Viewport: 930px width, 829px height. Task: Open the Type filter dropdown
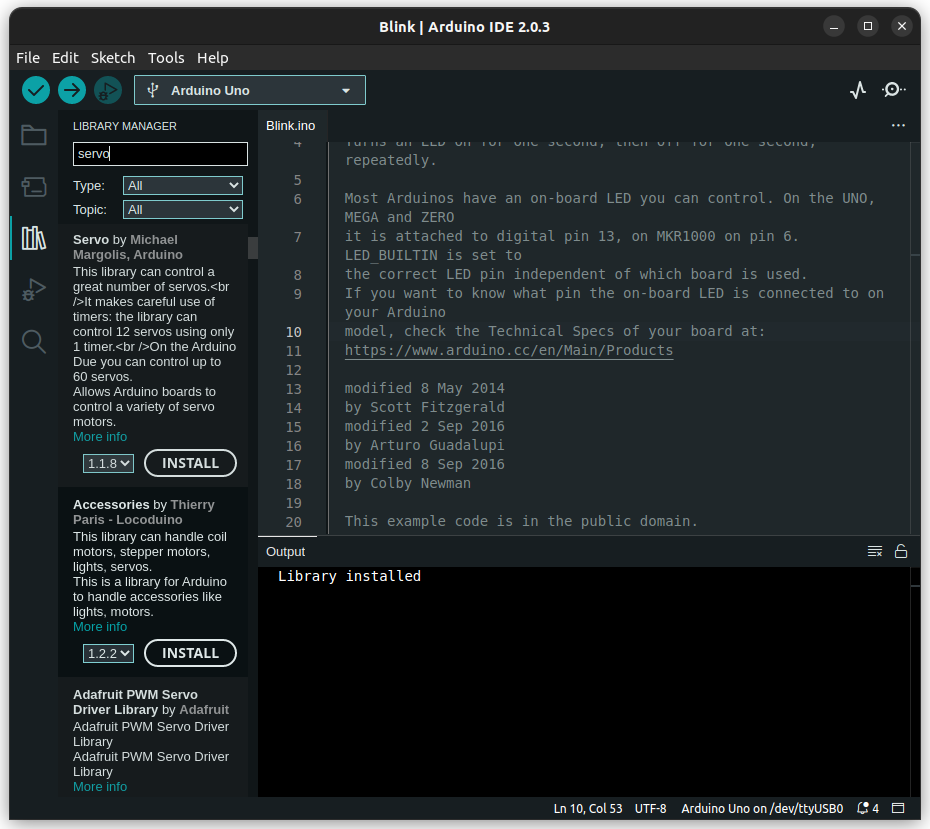coord(183,186)
